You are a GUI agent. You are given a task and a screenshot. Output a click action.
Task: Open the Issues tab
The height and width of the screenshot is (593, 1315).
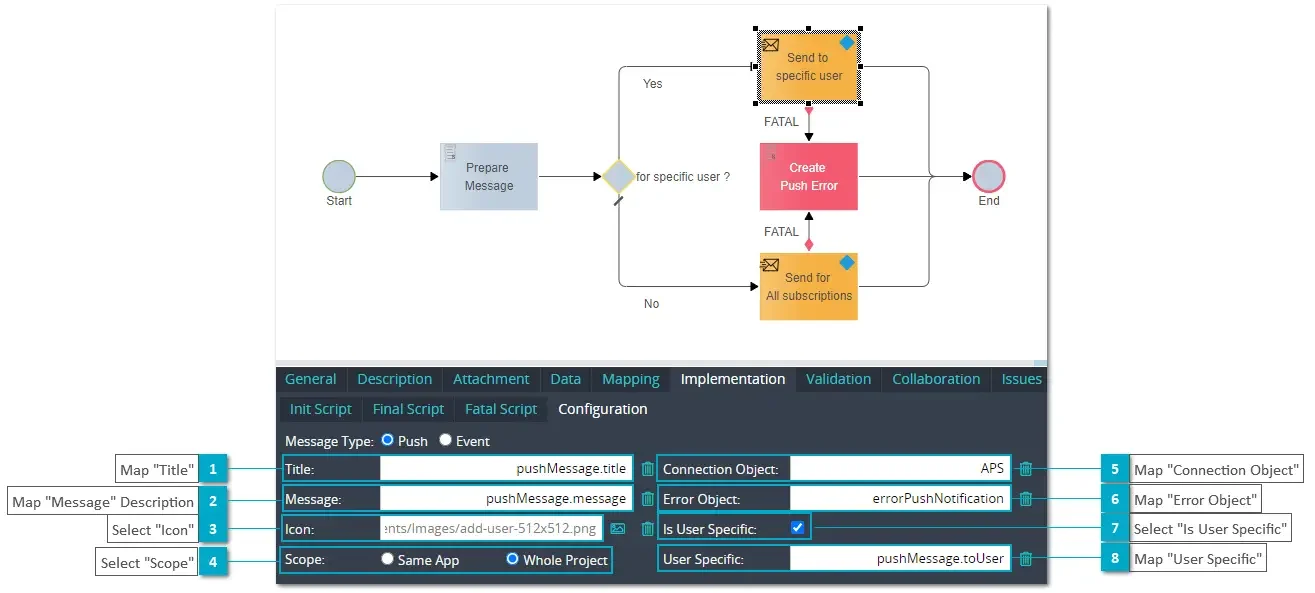click(x=1021, y=379)
